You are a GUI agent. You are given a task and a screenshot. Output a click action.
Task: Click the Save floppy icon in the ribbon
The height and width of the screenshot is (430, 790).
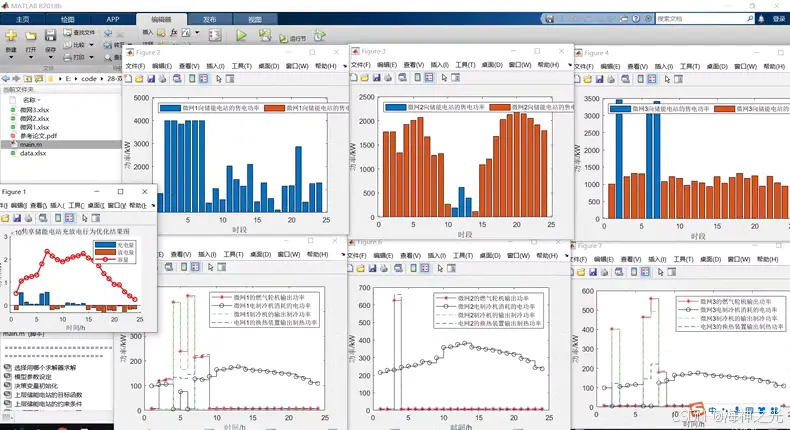50,35
